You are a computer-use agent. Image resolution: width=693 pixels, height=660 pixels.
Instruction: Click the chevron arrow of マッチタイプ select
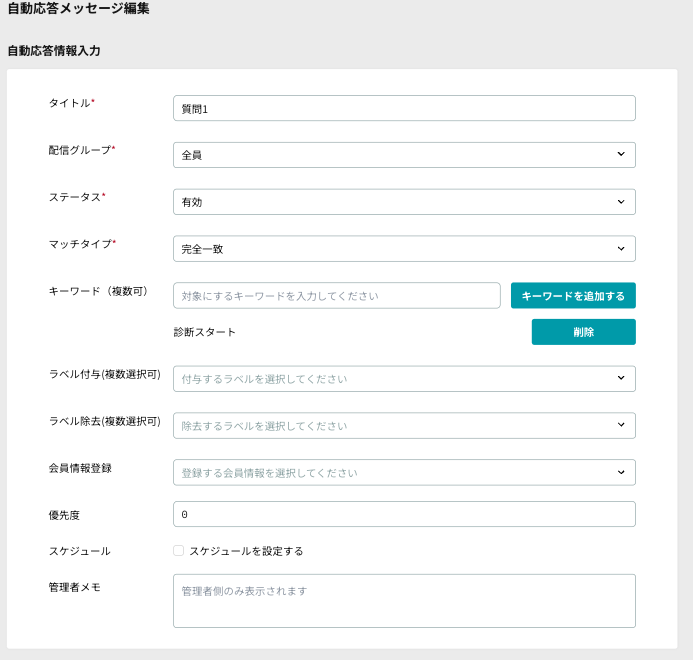pyautogui.click(x=621, y=248)
